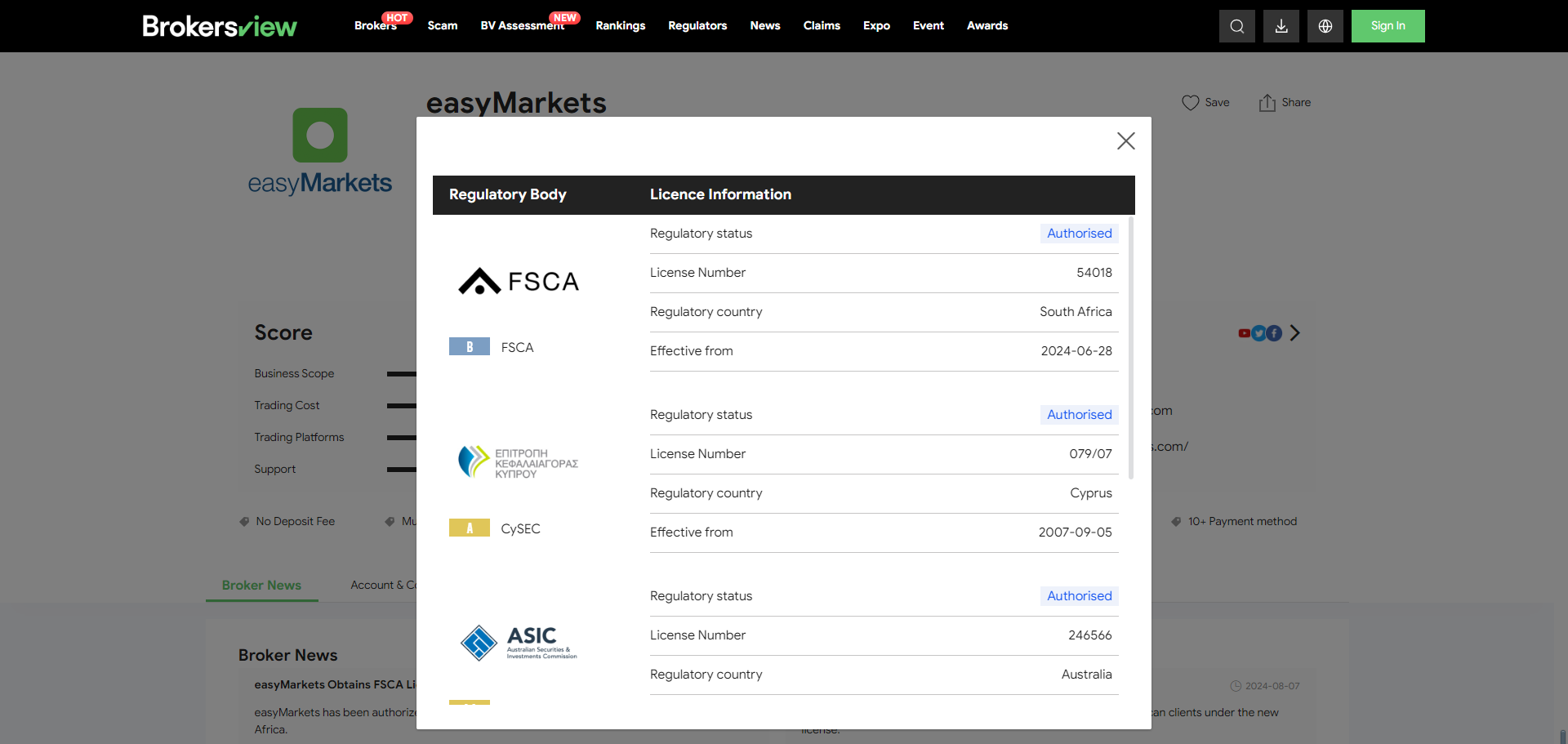Click the search magnifier icon in header
This screenshot has width=1568, height=744.
click(x=1236, y=26)
